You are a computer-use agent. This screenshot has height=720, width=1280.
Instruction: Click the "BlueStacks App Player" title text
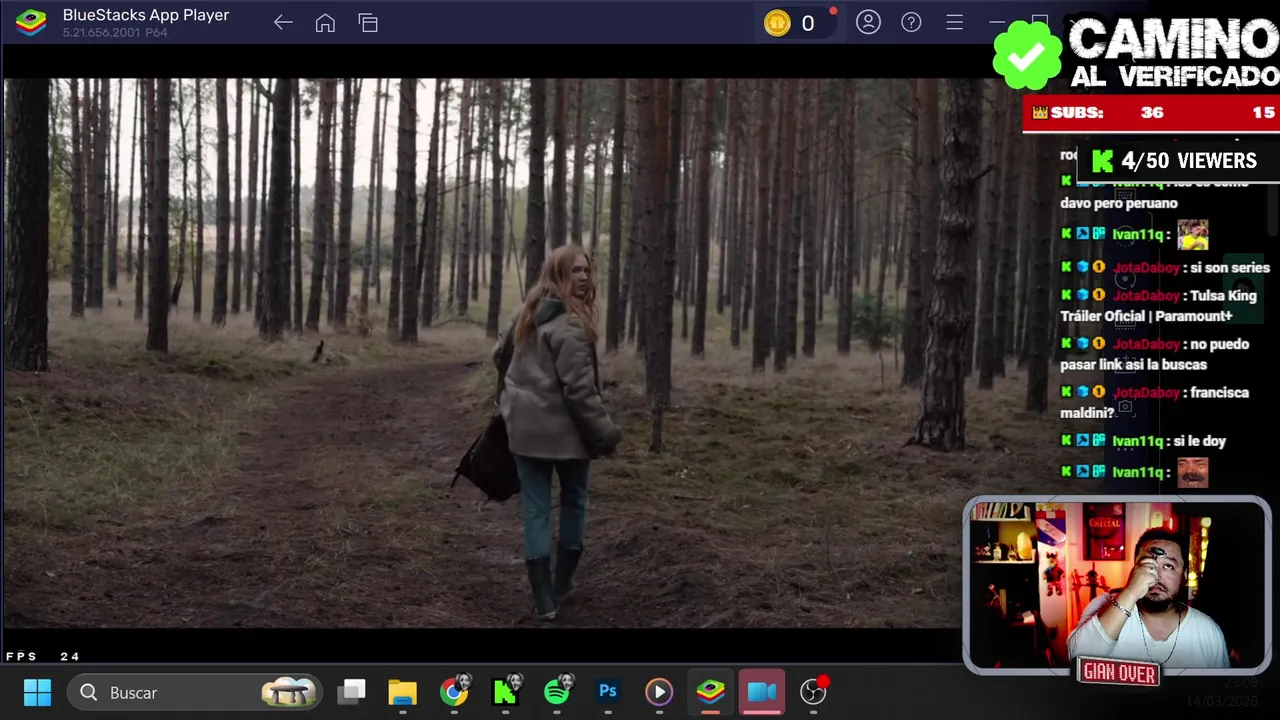(x=146, y=15)
